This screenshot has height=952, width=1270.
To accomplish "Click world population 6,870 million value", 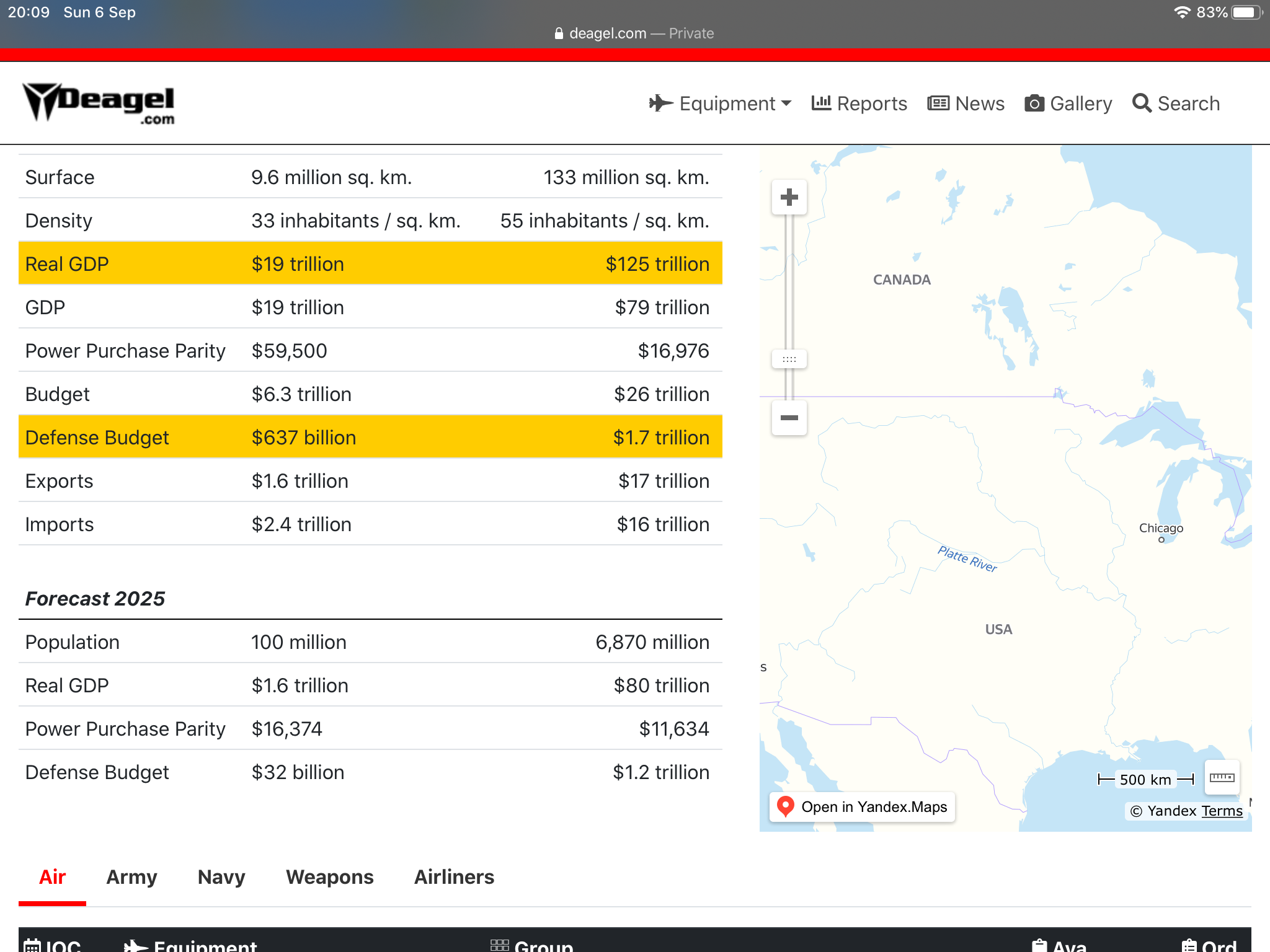I will click(x=652, y=642).
